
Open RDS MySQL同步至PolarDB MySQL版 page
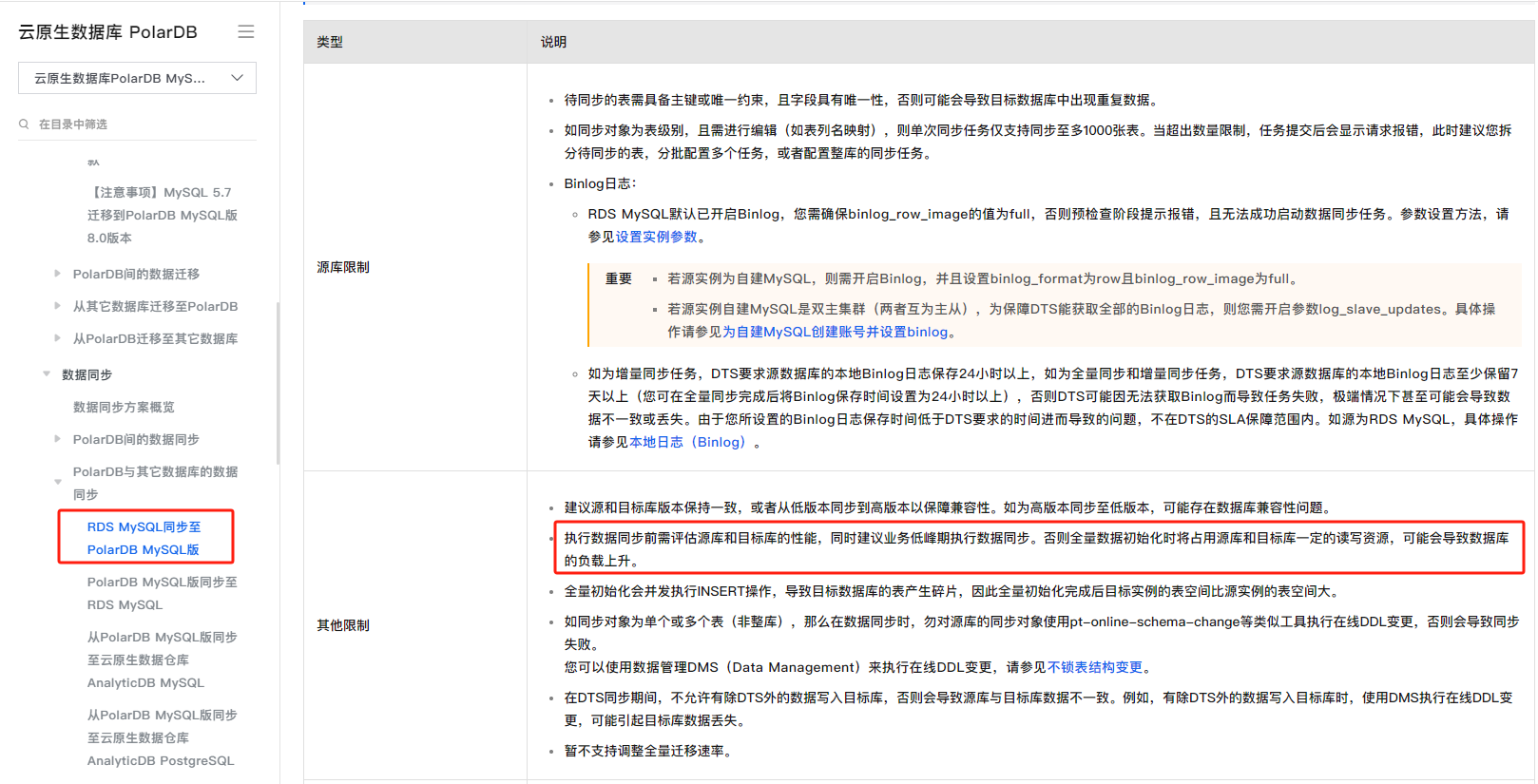tap(144, 538)
